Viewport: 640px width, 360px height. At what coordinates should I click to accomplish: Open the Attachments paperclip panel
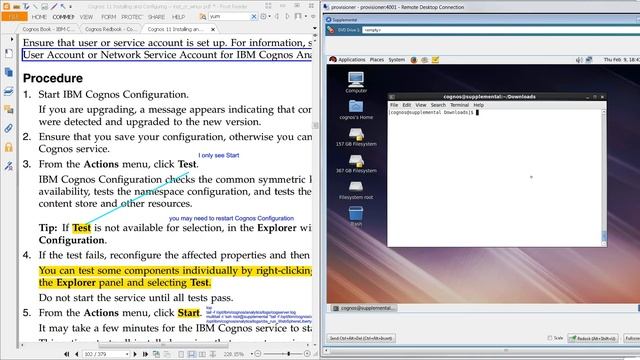[x=9, y=129]
